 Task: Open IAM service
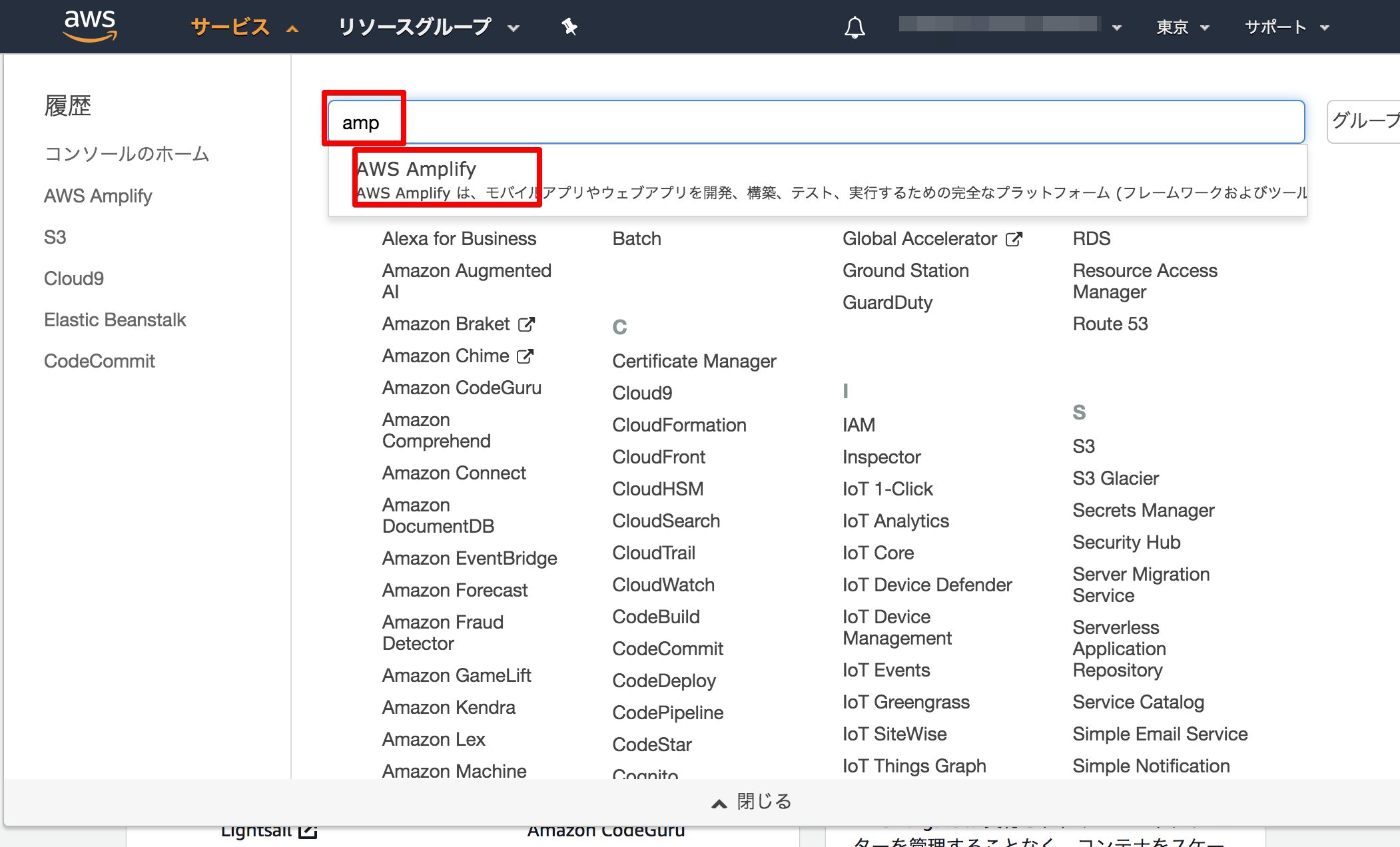coord(859,425)
